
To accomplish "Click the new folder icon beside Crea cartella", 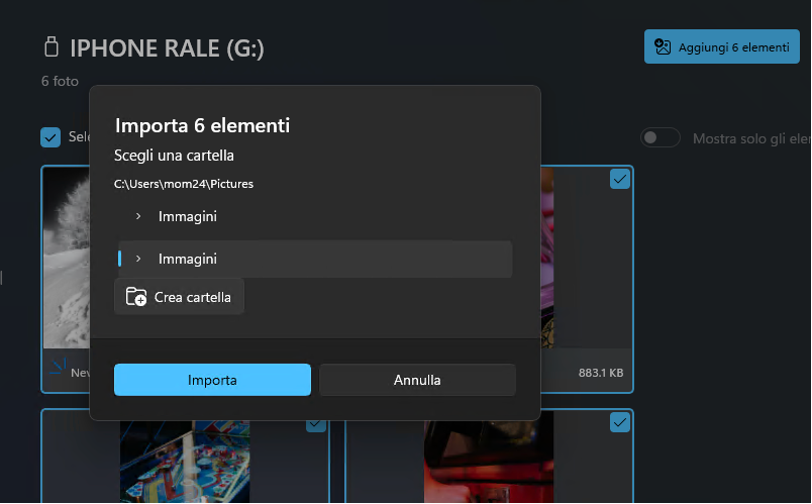I will point(136,297).
